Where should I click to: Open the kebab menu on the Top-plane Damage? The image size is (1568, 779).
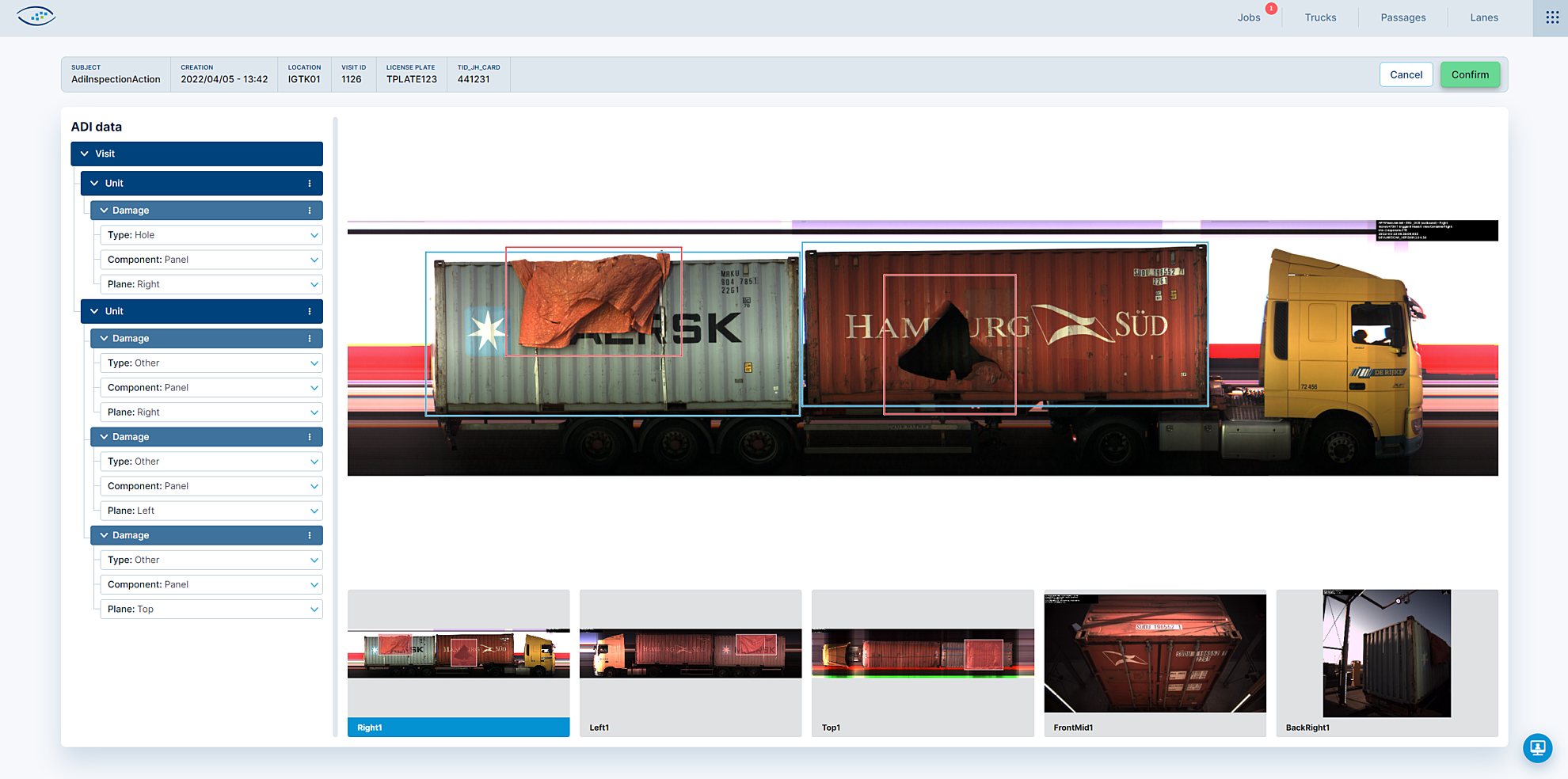click(x=310, y=535)
